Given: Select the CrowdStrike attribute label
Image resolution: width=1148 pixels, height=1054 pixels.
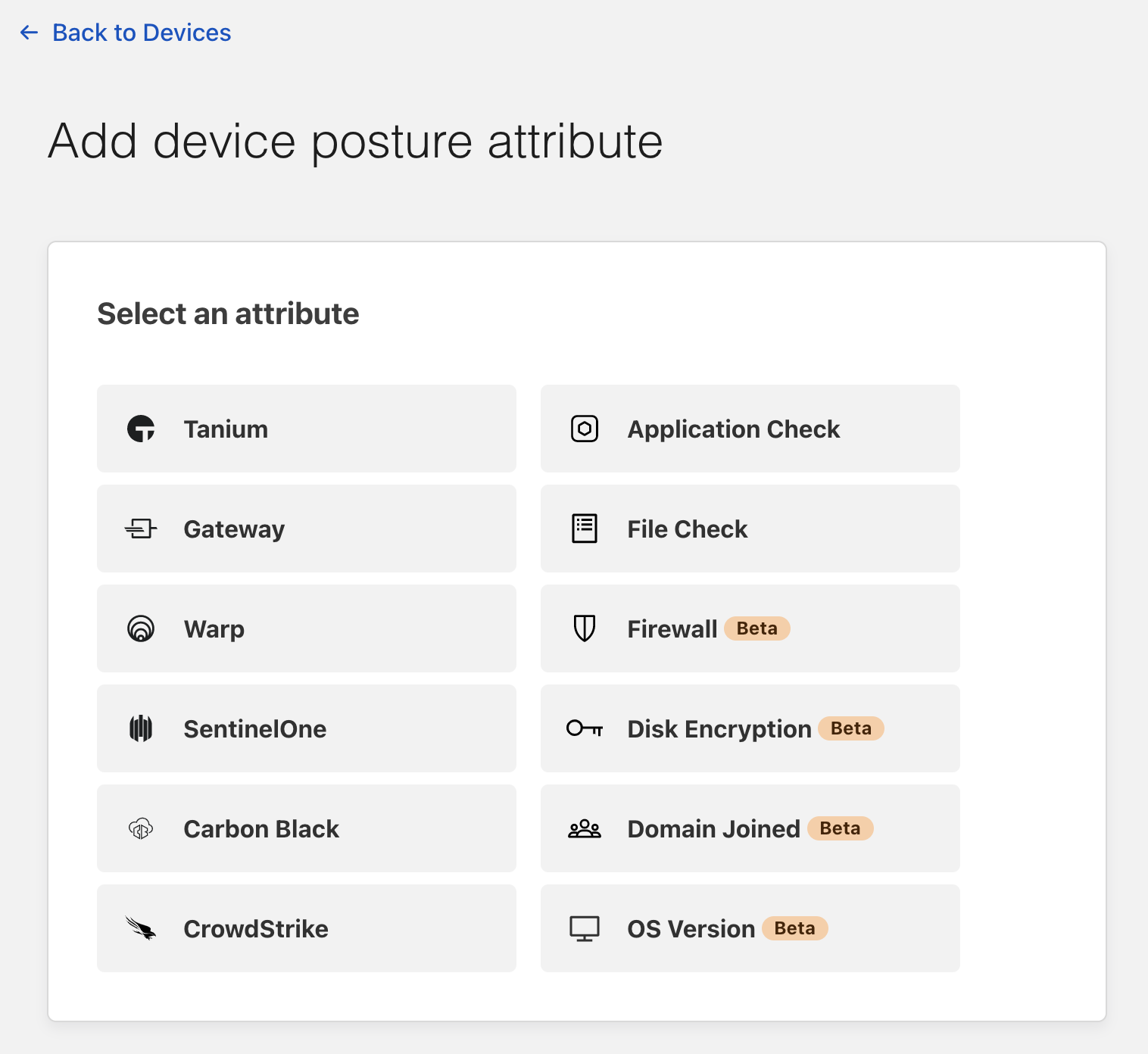Looking at the screenshot, I should [x=256, y=929].
